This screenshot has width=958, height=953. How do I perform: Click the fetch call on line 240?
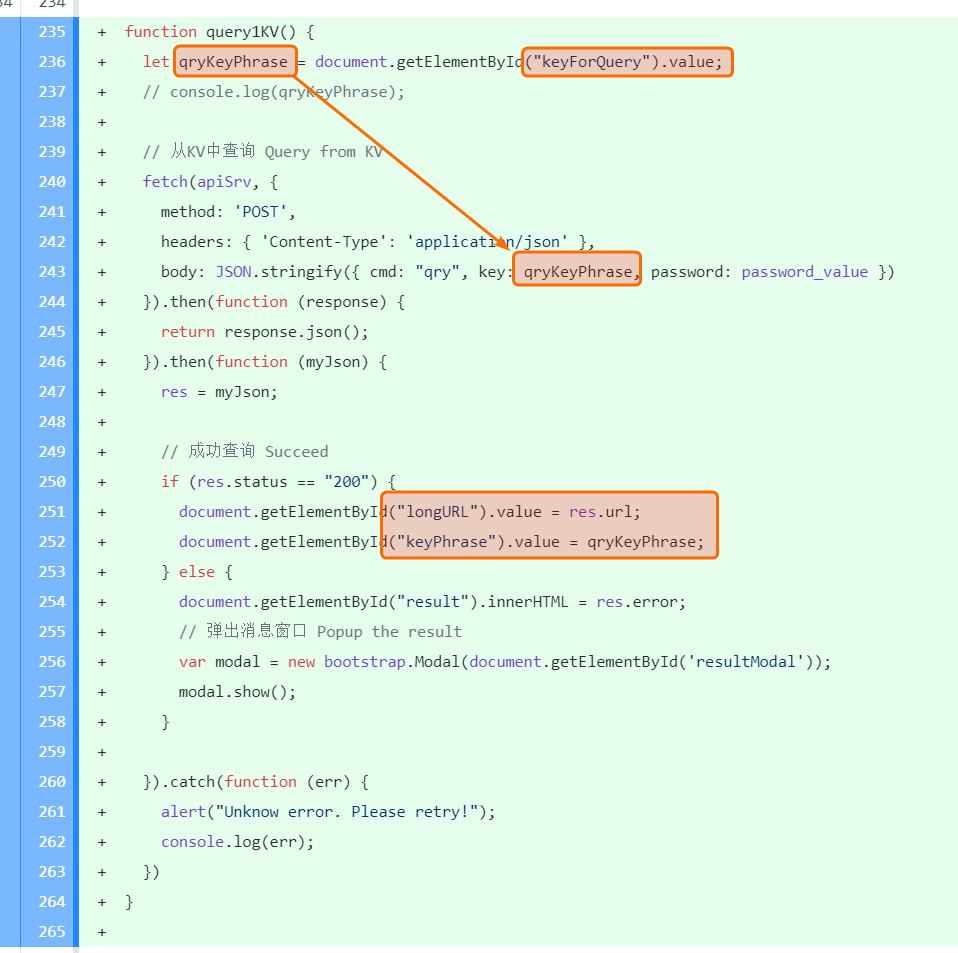pos(165,182)
